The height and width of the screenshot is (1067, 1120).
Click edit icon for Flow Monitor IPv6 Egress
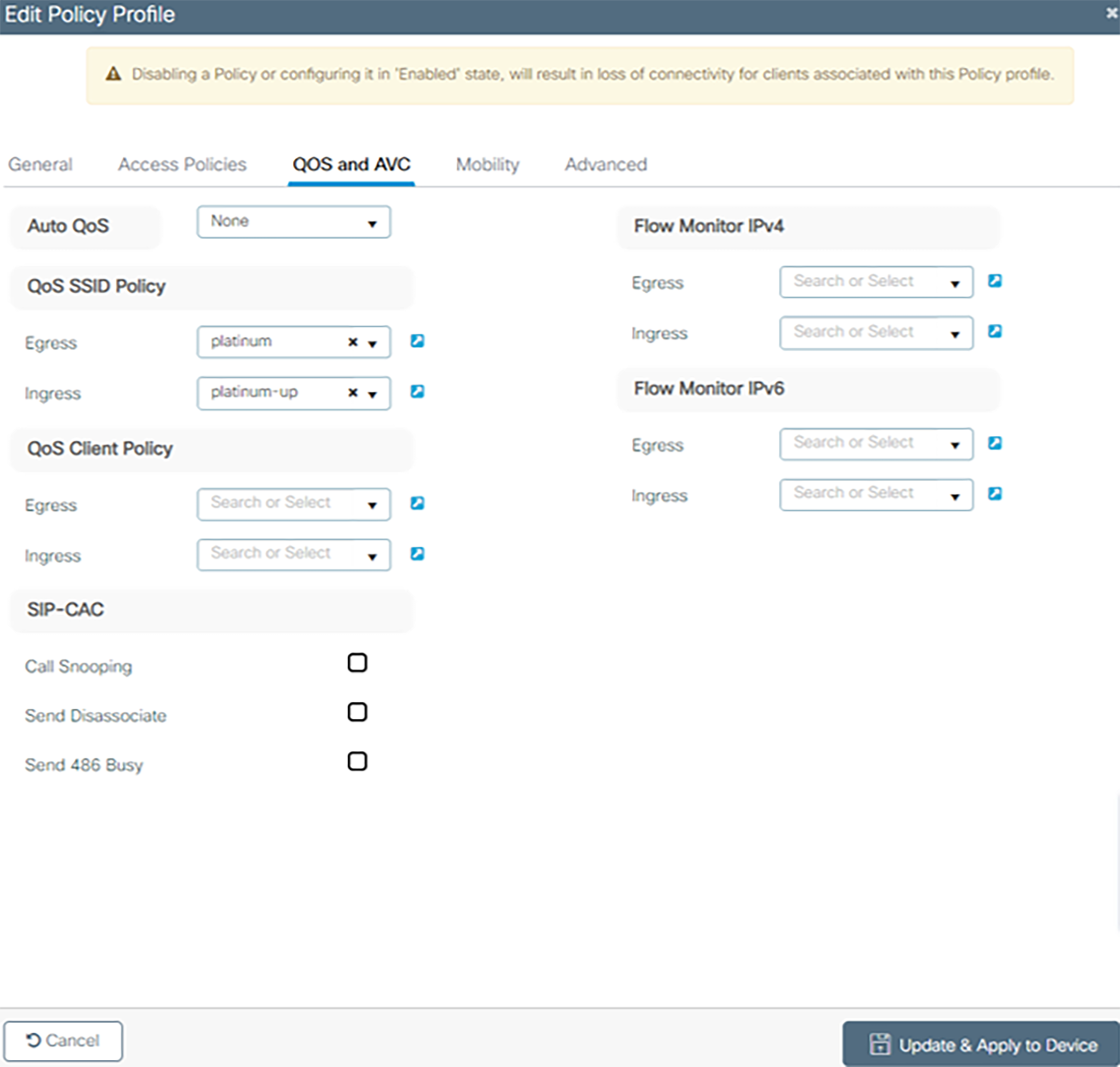994,443
